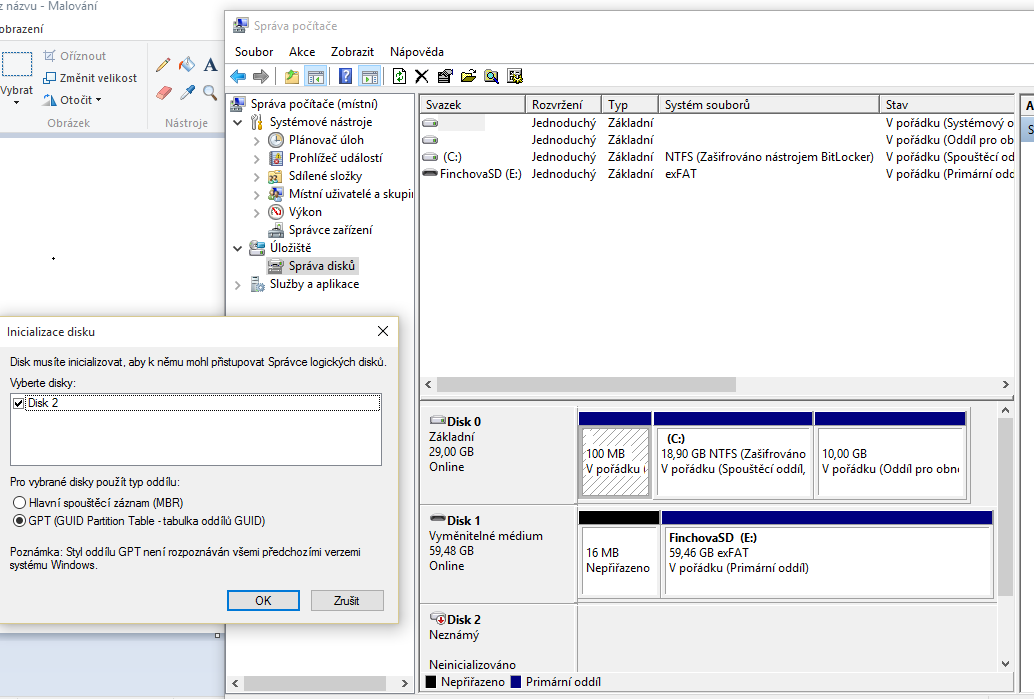Click the scroll-down arrow in disk graphic pane

[1005, 664]
